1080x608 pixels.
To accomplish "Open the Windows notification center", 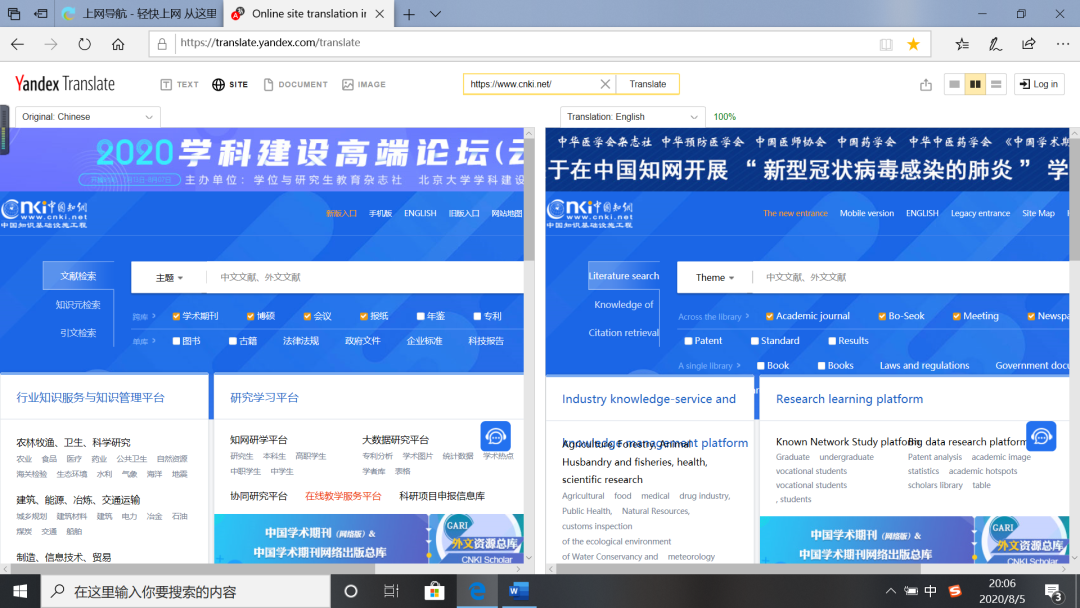I will pyautogui.click(x=1053, y=591).
